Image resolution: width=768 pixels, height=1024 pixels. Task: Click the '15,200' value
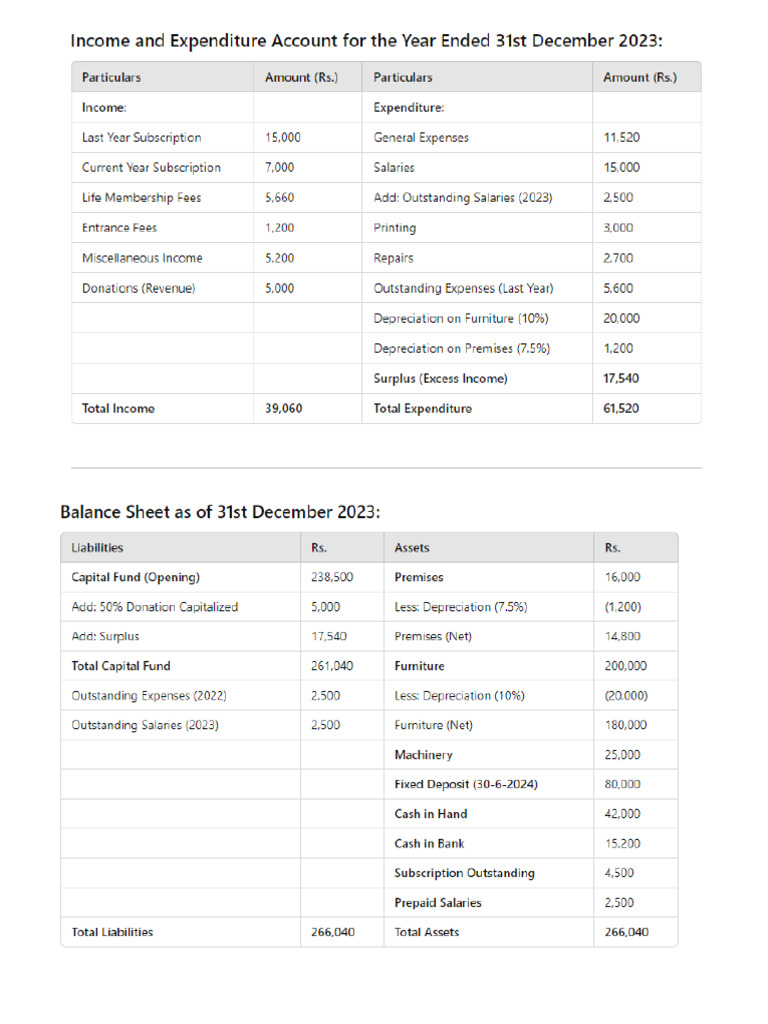[x=622, y=844]
